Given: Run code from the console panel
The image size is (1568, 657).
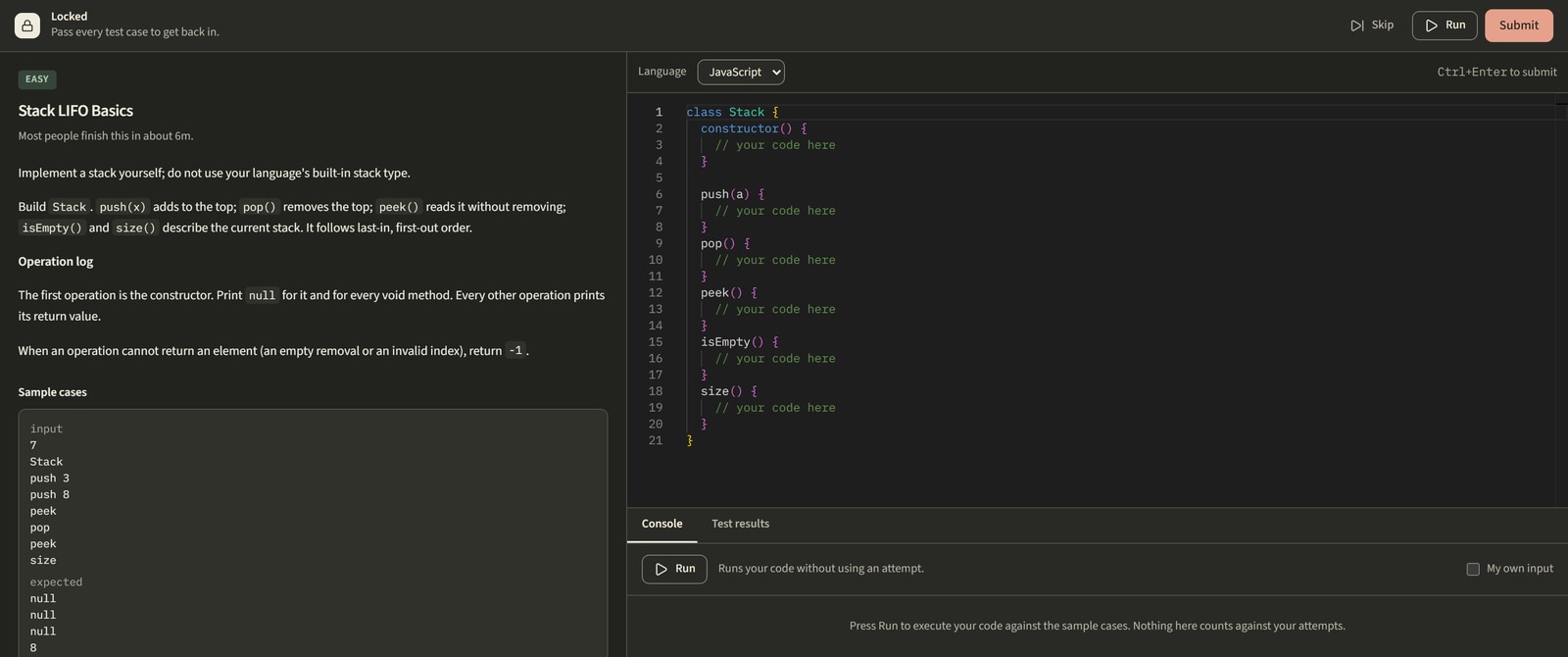Looking at the screenshot, I should click(674, 569).
